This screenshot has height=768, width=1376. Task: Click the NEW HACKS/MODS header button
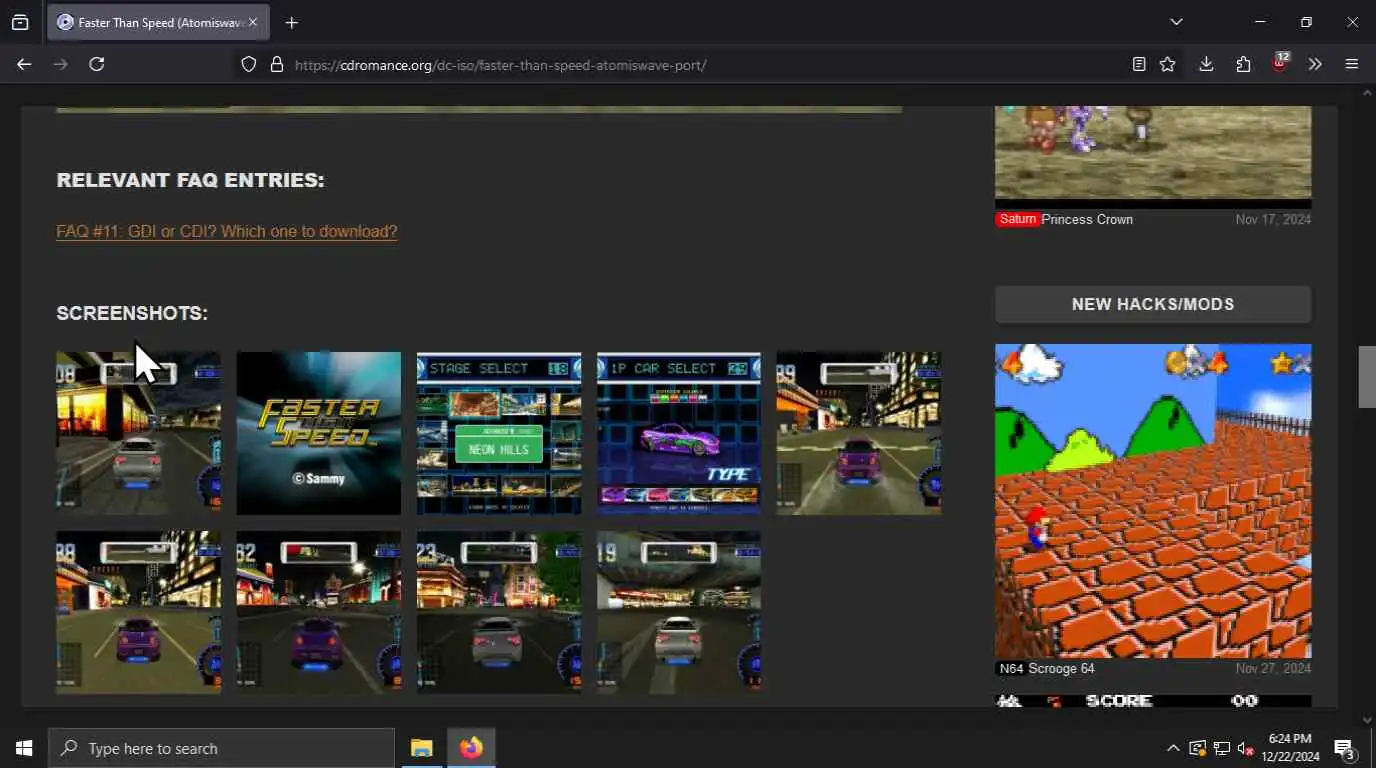coord(1153,304)
